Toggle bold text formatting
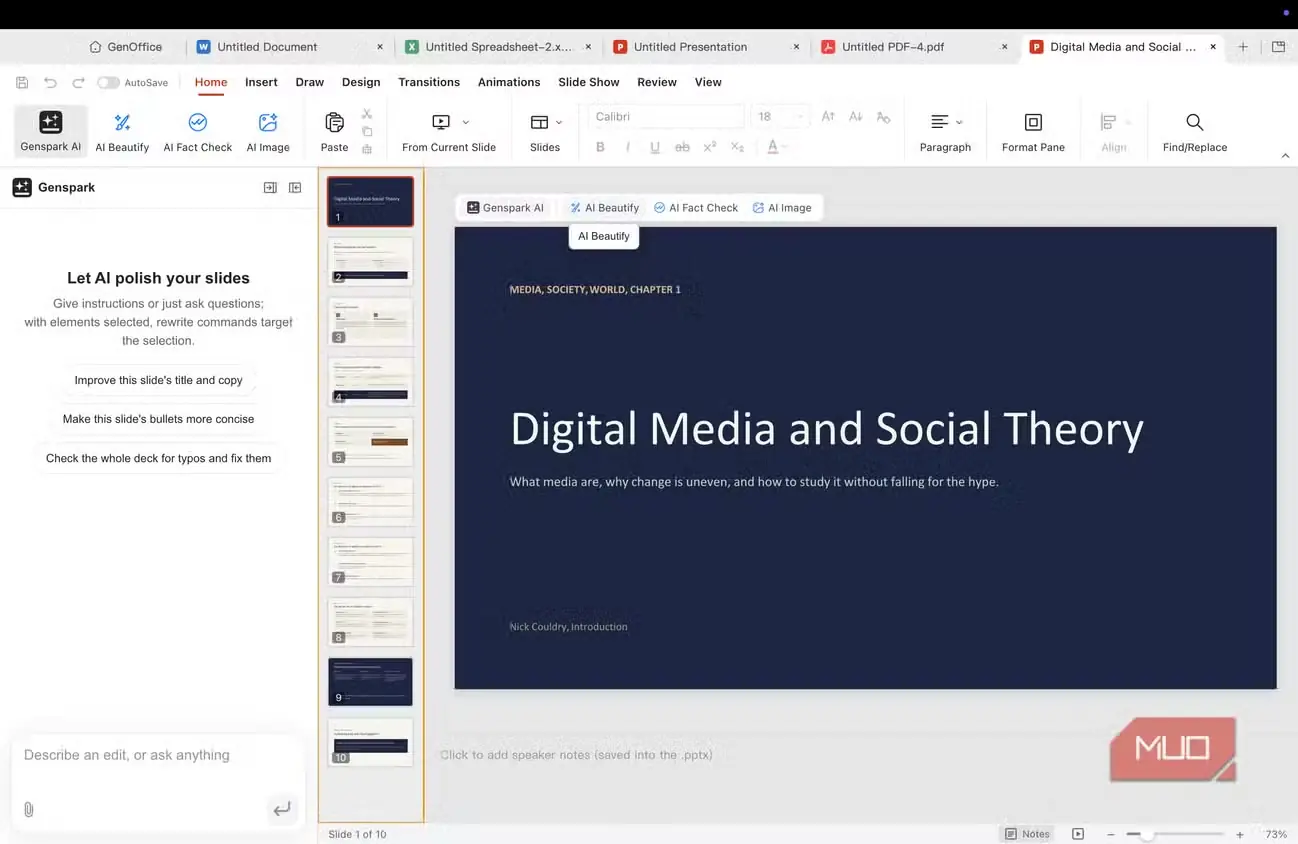Image resolution: width=1298 pixels, height=844 pixels. pyautogui.click(x=600, y=147)
